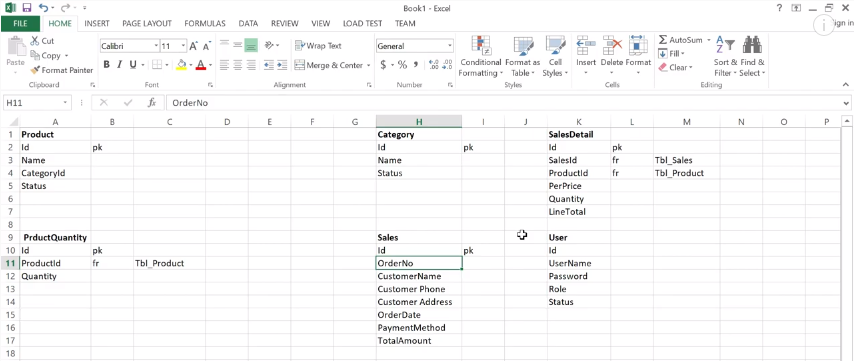Align text to top
Screen dimensions: 854x361
(x=224, y=45)
